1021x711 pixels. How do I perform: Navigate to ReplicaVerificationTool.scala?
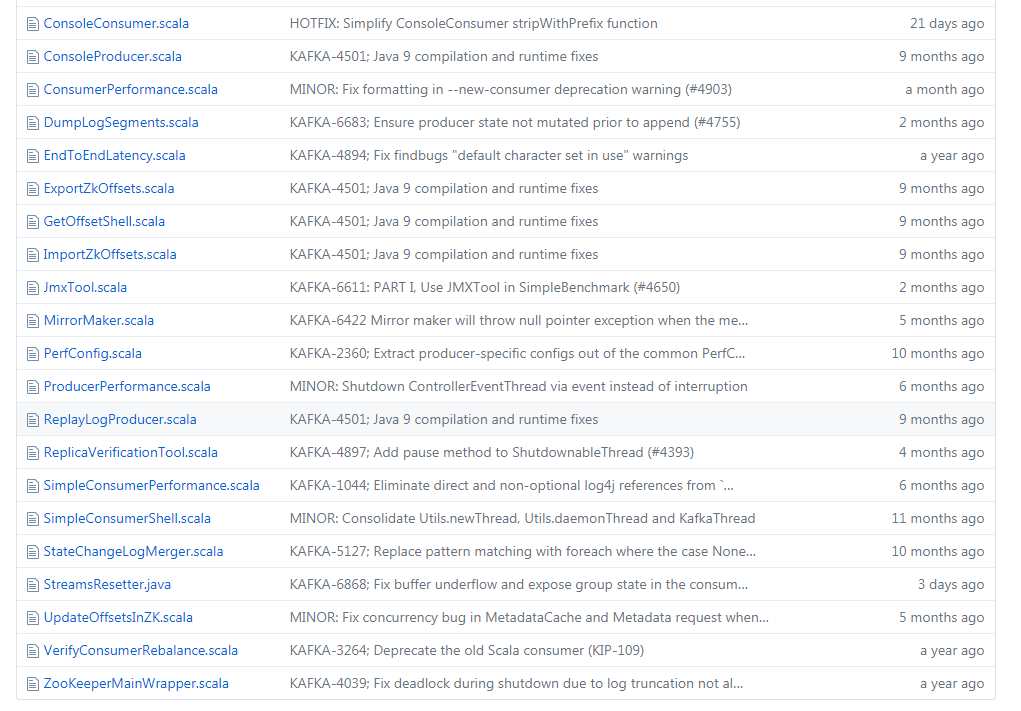coord(130,452)
